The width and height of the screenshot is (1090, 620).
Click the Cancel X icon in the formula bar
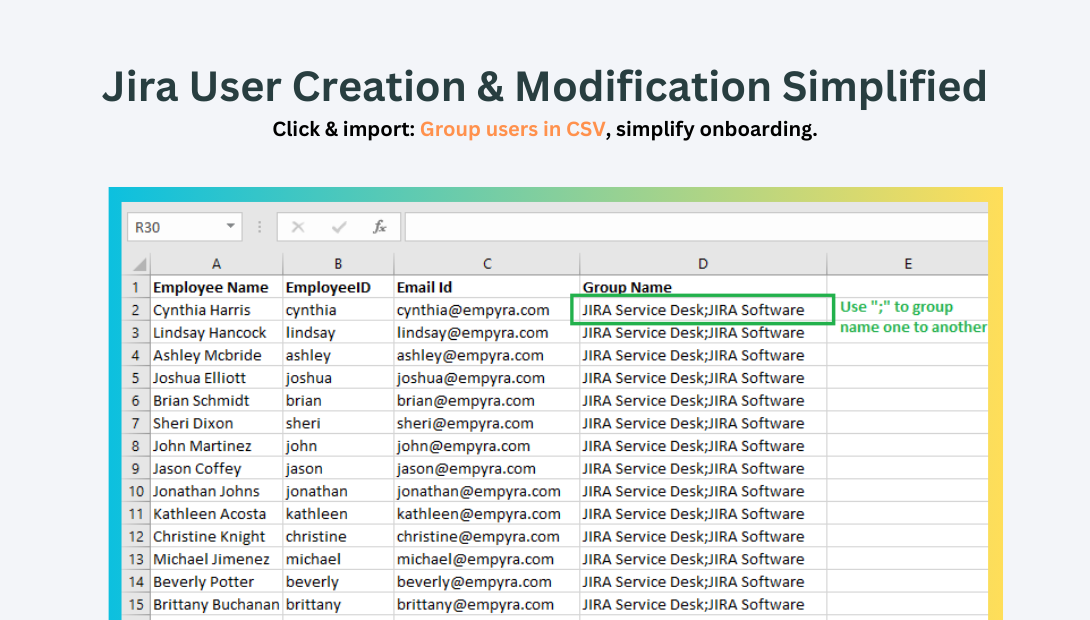tap(297, 227)
